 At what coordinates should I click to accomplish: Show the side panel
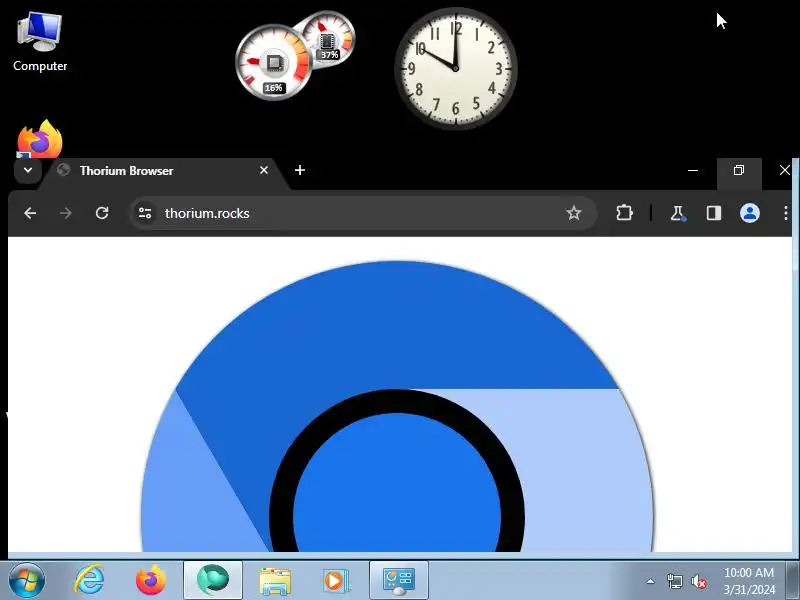[x=713, y=213]
